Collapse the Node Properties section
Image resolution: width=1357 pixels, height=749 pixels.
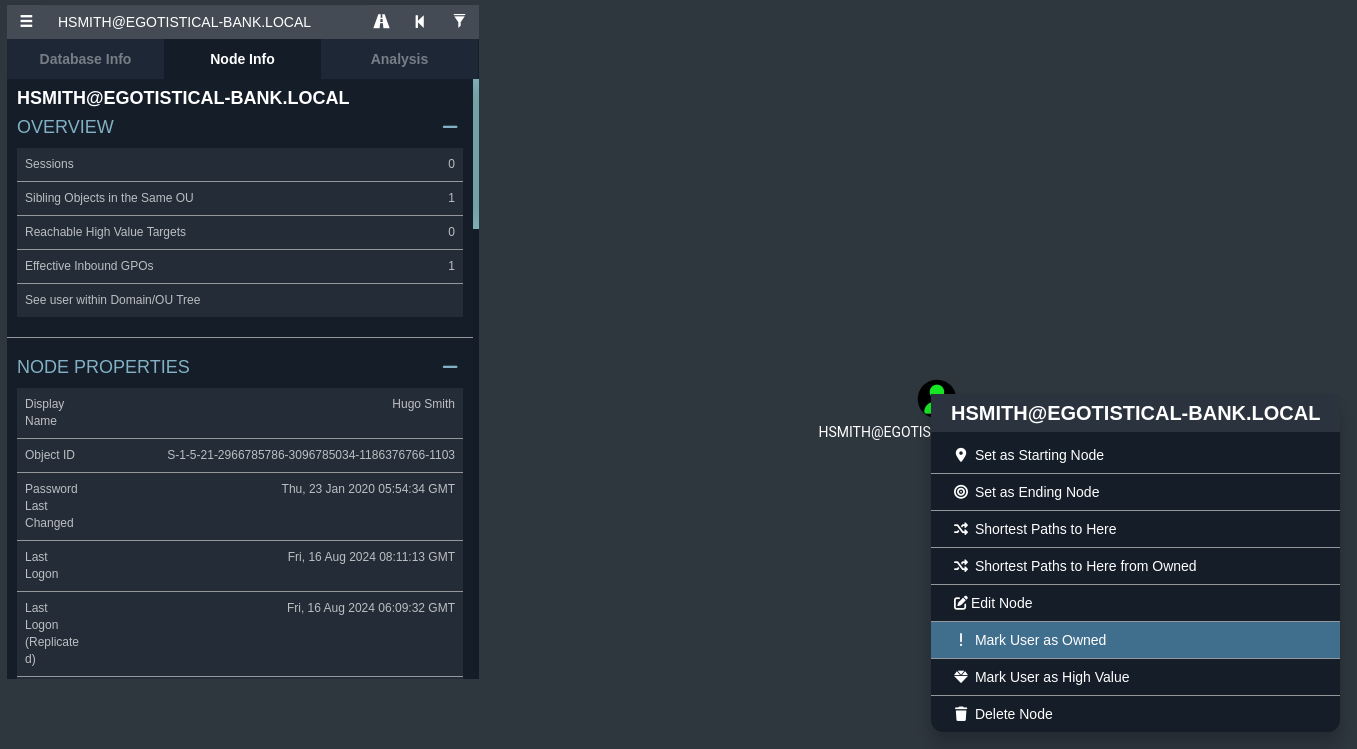[x=450, y=367]
